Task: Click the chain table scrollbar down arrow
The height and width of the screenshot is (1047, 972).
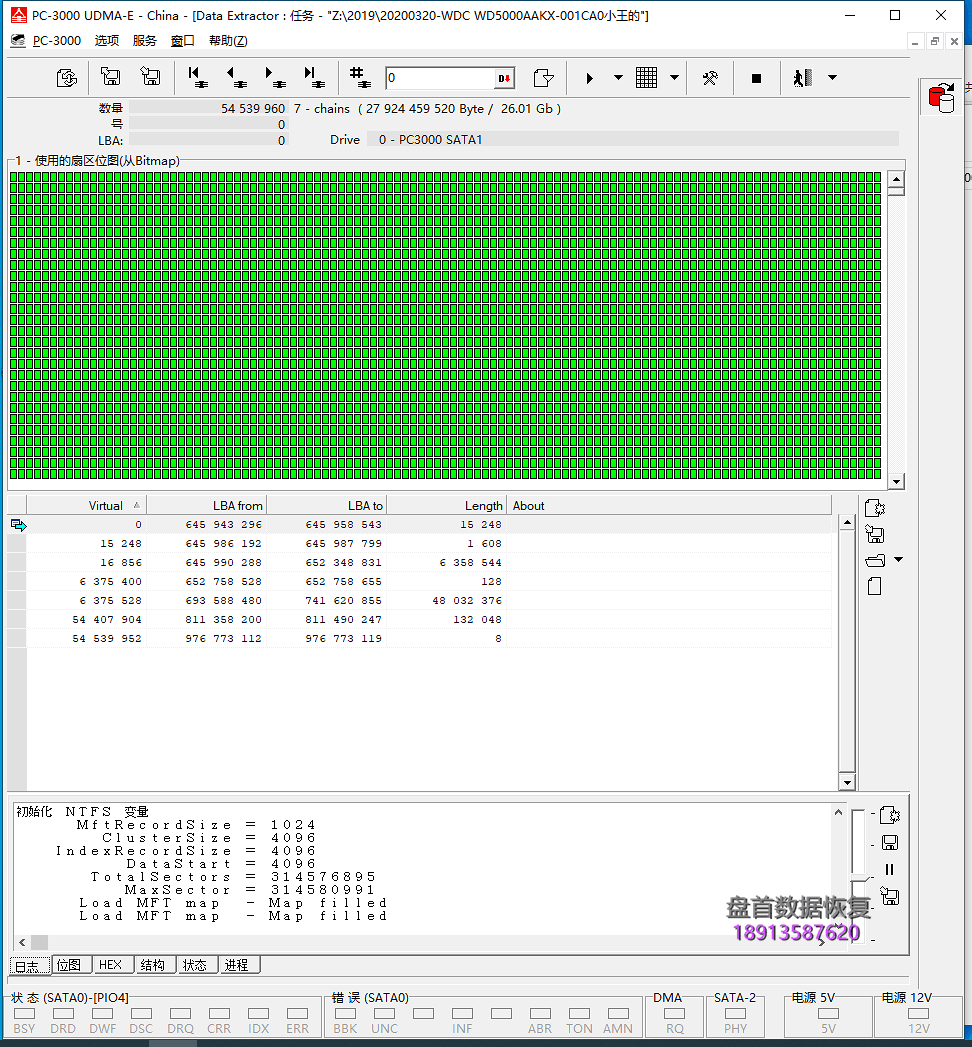Action: [x=847, y=783]
